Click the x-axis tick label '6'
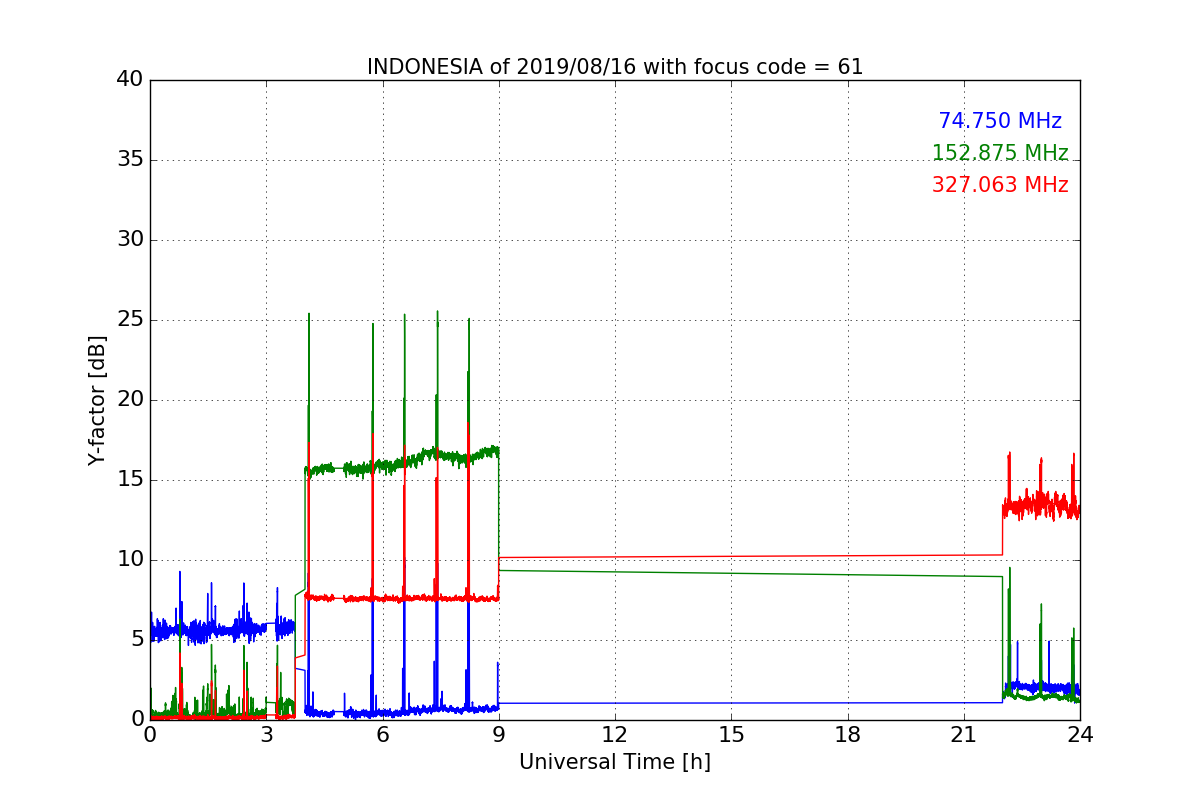Image resolution: width=1200 pixels, height=800 pixels. point(383,735)
